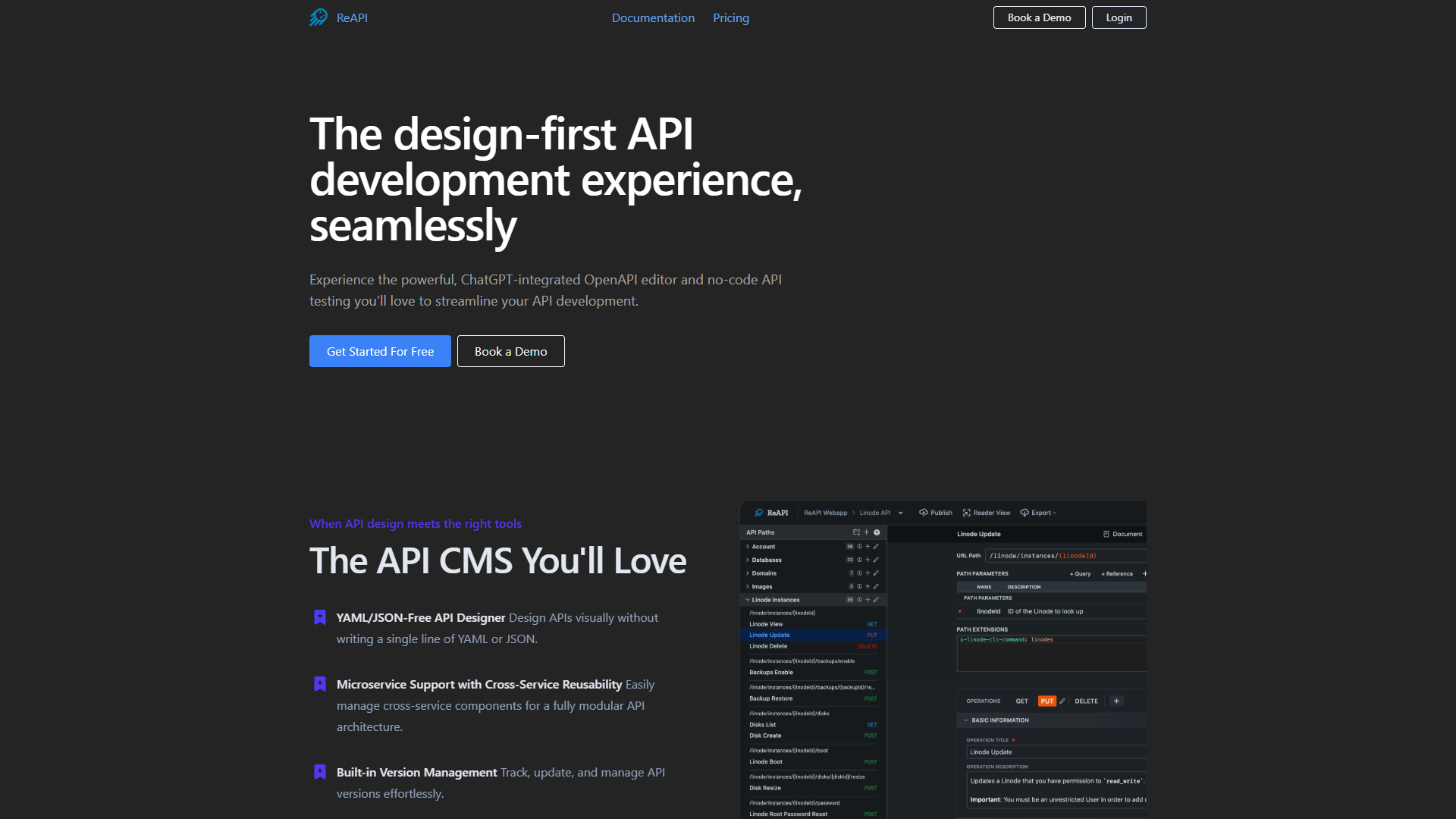
Task: Click the URL Path input field
Action: (1066, 556)
